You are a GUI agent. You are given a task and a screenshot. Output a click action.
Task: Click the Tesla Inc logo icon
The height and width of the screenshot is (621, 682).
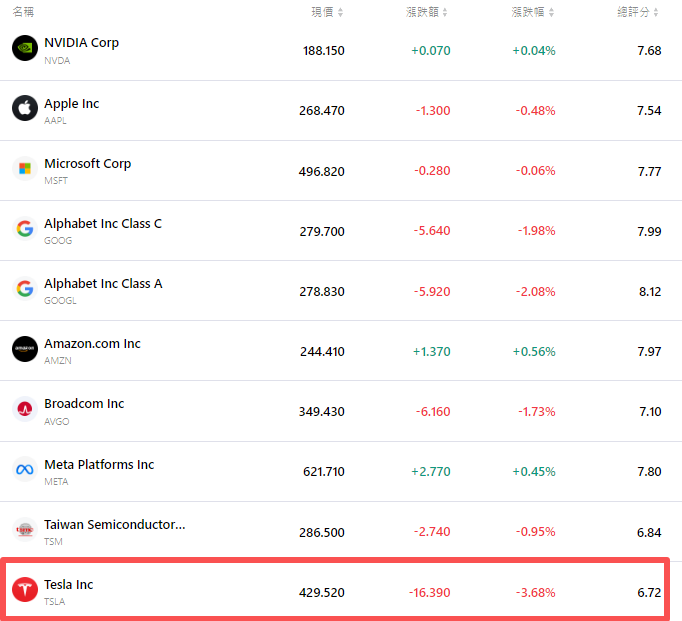click(25, 590)
